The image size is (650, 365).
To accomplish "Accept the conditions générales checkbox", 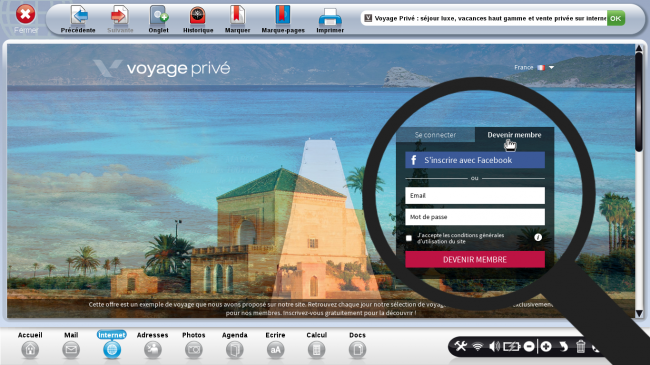I will (409, 238).
